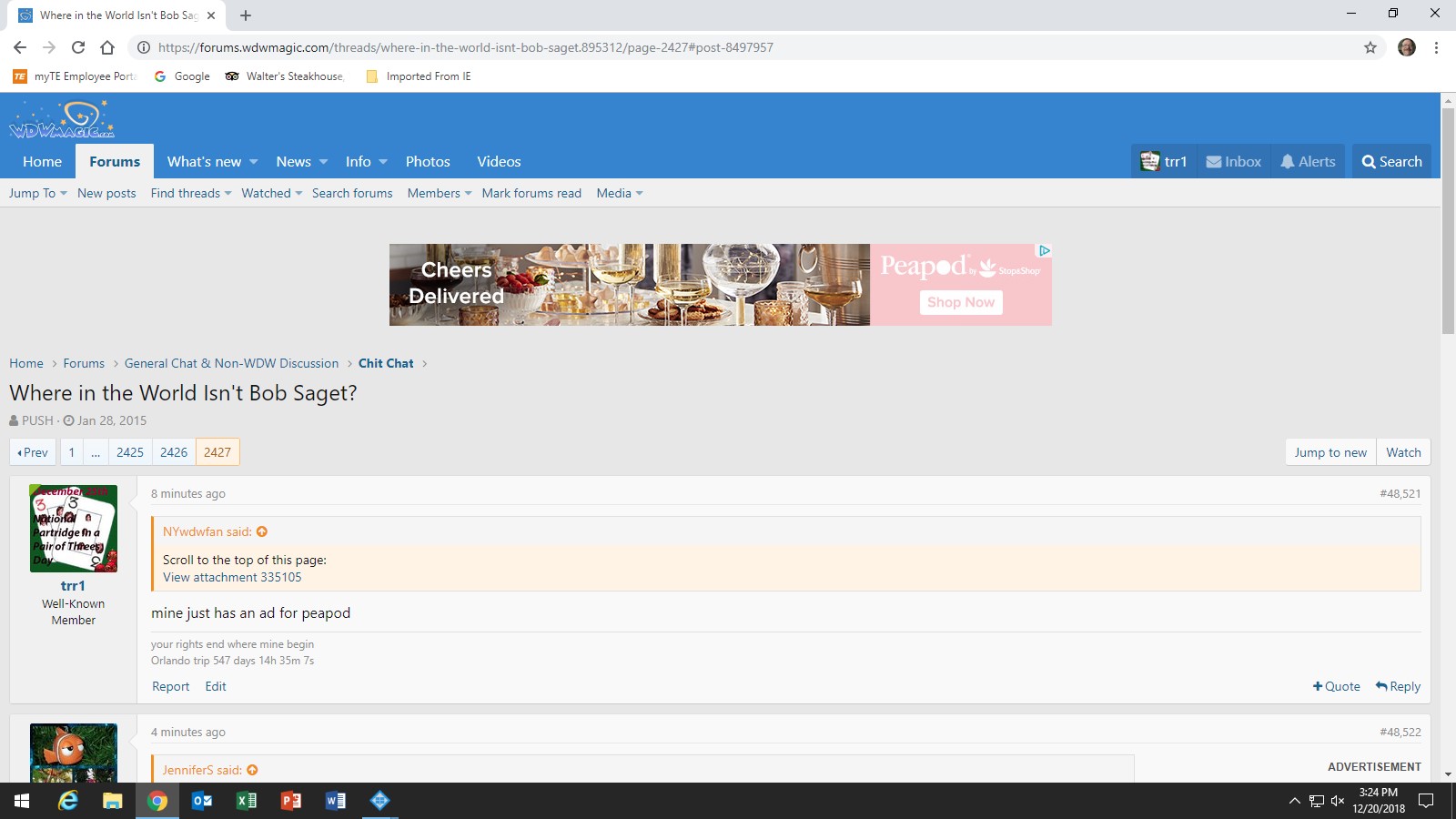
Task: Click the page vertical scrollbar thumb
Action: (x=1448, y=218)
